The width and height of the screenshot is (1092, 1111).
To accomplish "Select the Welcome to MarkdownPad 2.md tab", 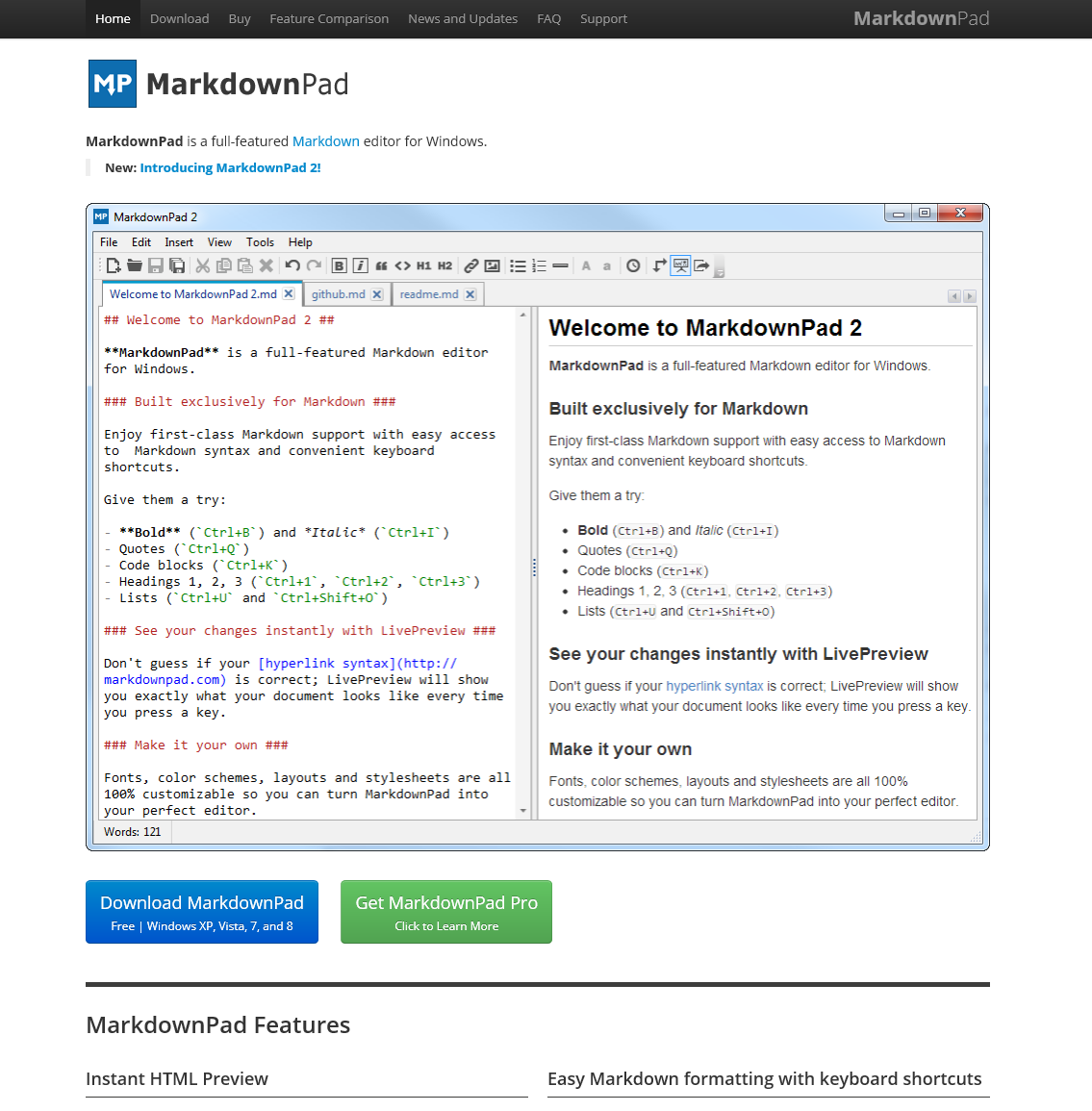I will (x=192, y=294).
